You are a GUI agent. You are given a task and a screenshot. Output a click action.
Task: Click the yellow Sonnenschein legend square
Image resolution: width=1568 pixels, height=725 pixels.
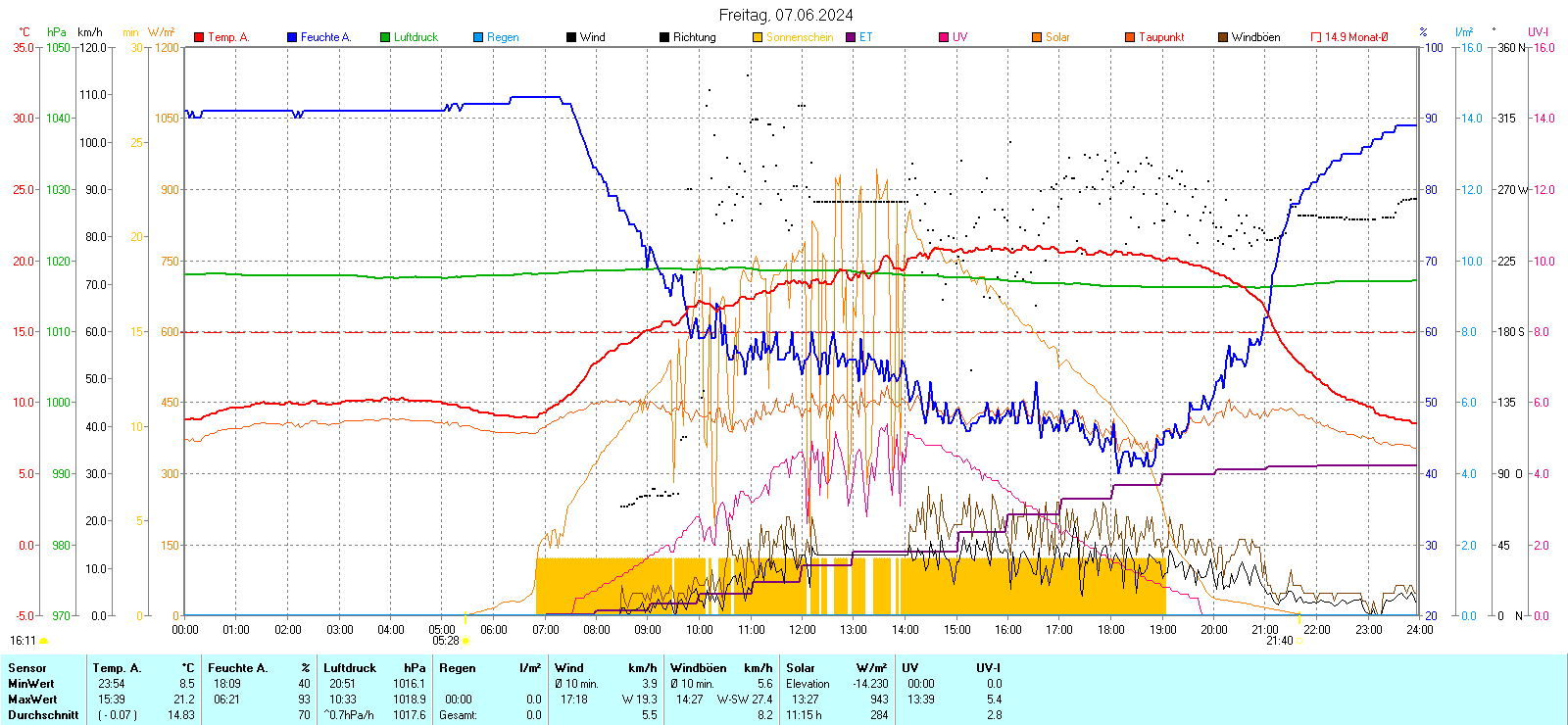tap(758, 37)
